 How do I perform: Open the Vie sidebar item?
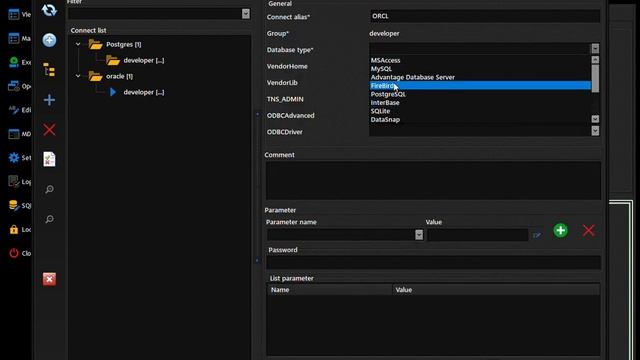coord(19,14)
